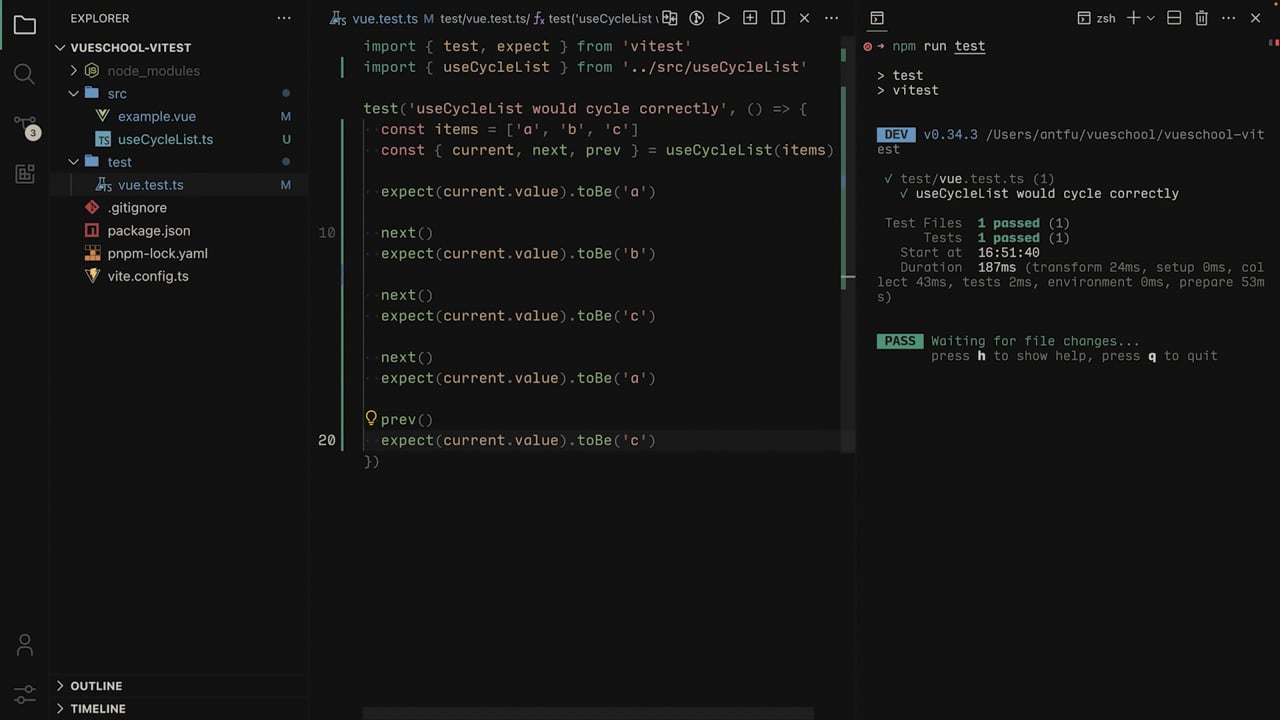Open terminal panel more actions ellipsis
1280x720 pixels.
[x=1229, y=18]
